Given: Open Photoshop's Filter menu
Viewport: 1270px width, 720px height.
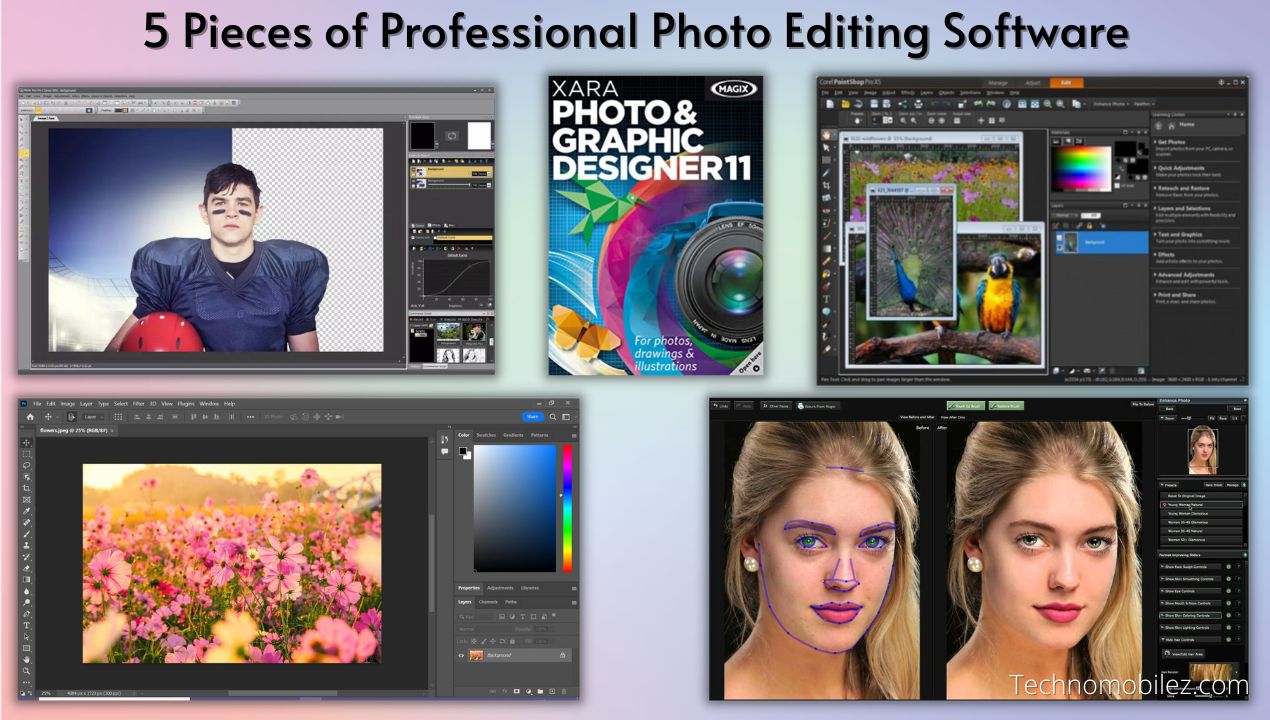Looking at the screenshot, I should pyautogui.click(x=138, y=404).
